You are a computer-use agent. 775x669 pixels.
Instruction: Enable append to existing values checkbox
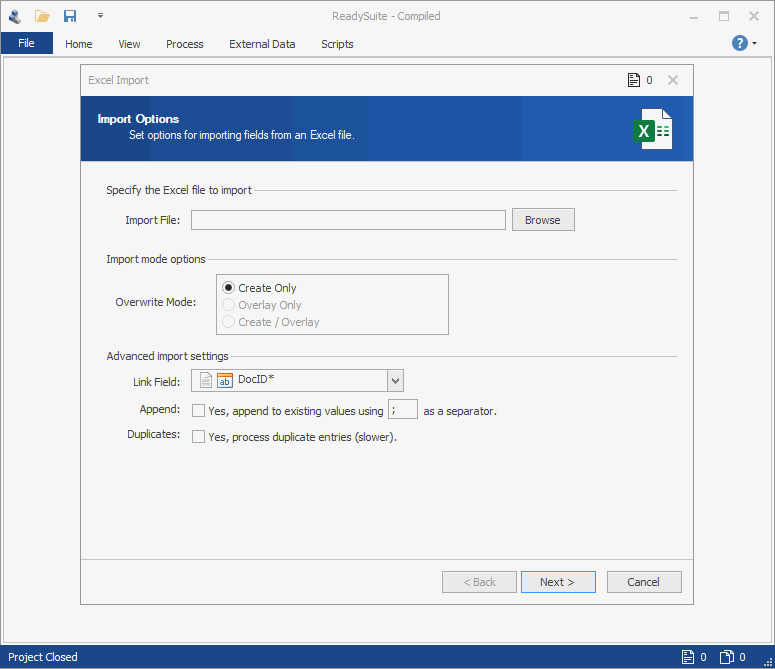199,411
